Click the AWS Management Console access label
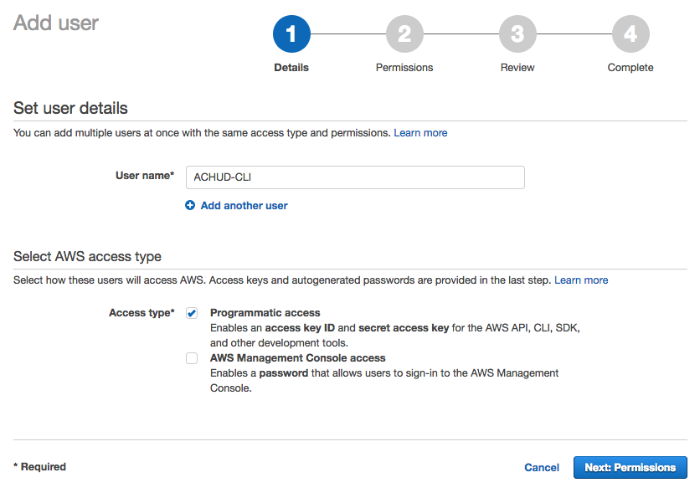 point(298,358)
